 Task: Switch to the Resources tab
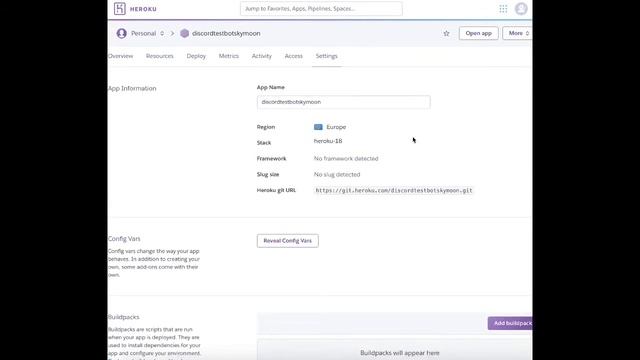pos(160,56)
